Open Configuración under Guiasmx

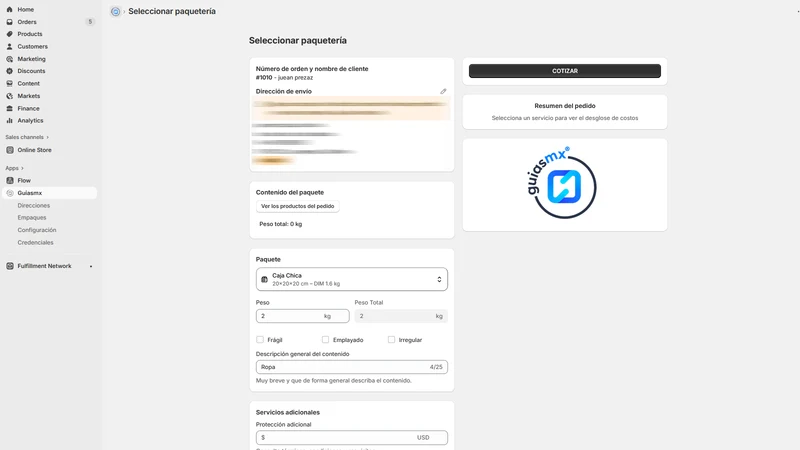click(x=37, y=230)
